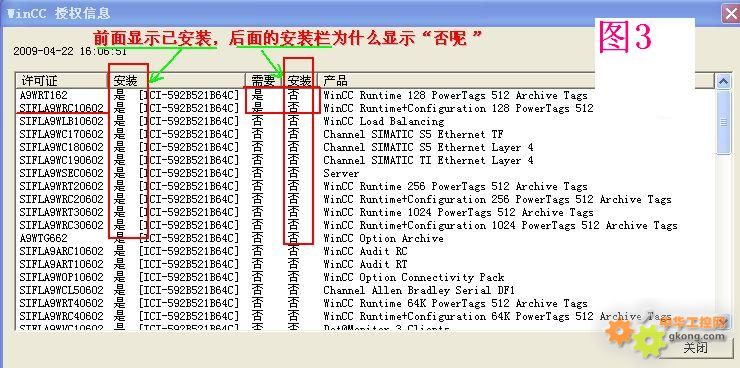Select license SIFLA9WRT30602
Screen dimensions: 740x368
(365, 212)
